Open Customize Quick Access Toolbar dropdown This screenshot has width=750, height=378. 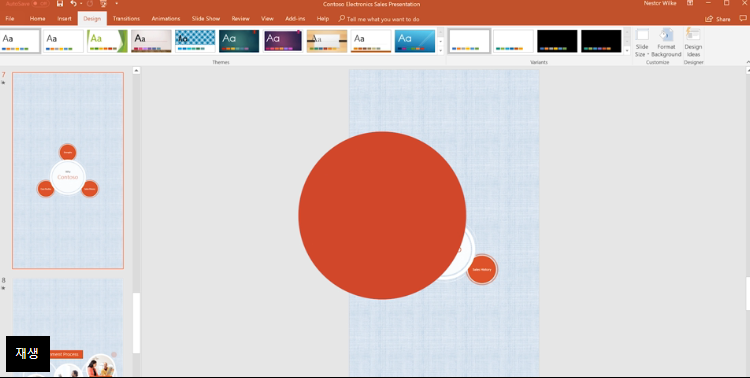[116, 4]
